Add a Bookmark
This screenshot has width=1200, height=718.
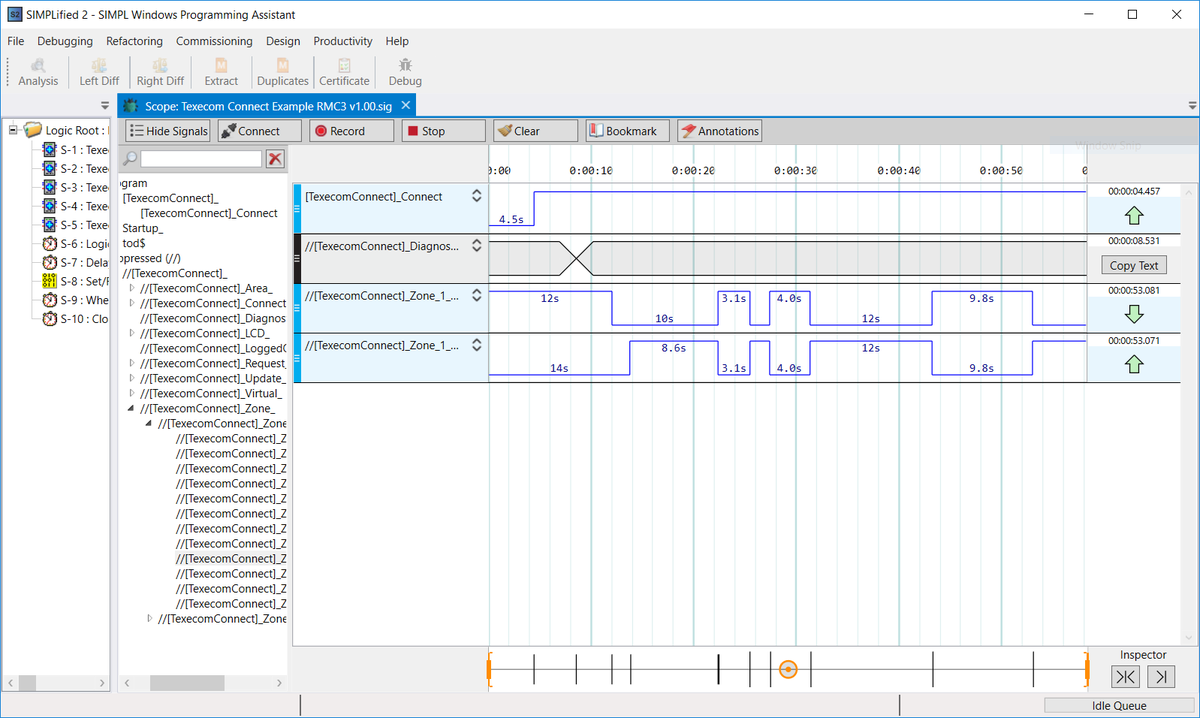627,131
